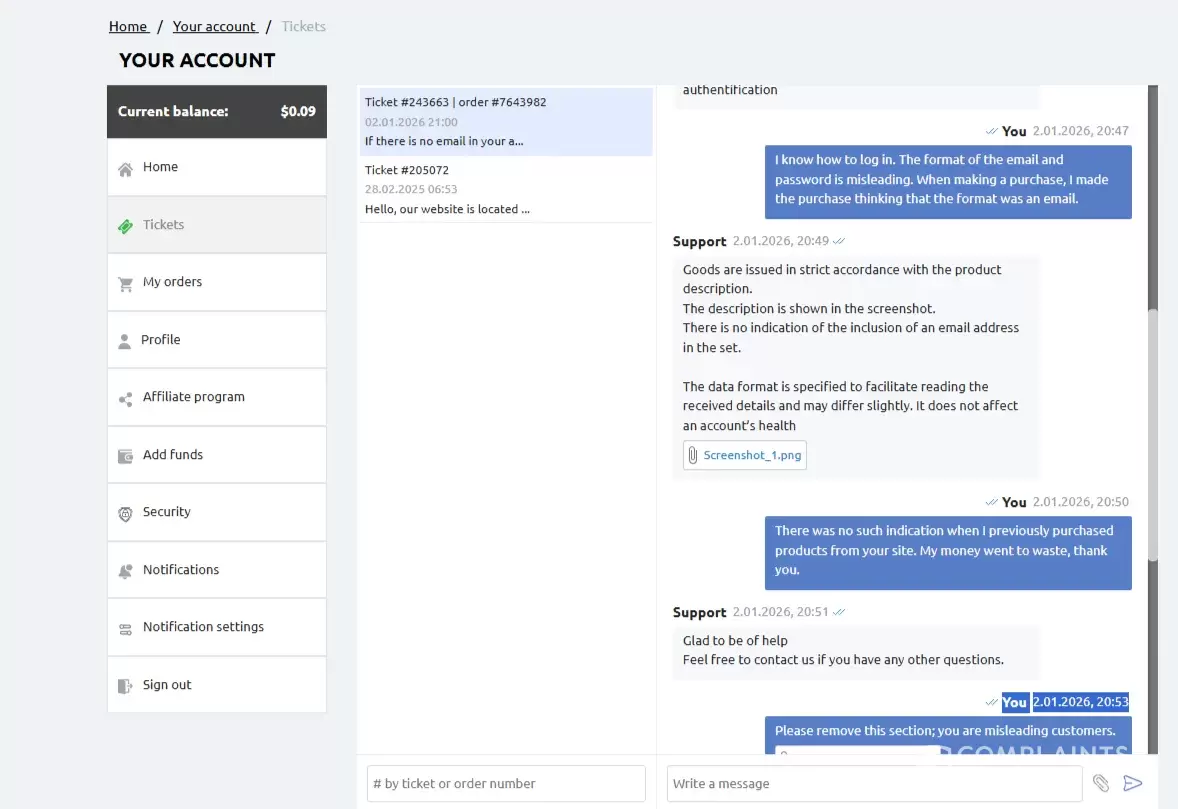1178x809 pixels.
Task: Open Your account breadcrumb link
Action: click(x=214, y=26)
